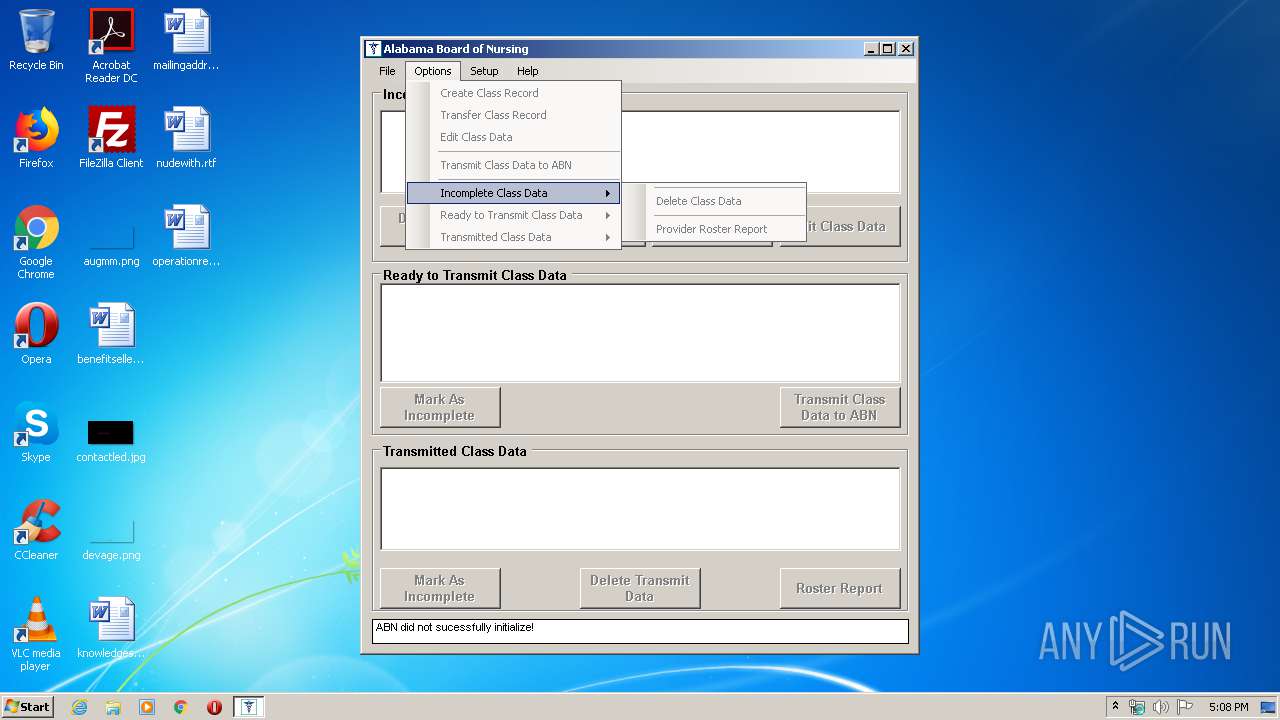
Task: Click the status message field
Action: pos(640,631)
